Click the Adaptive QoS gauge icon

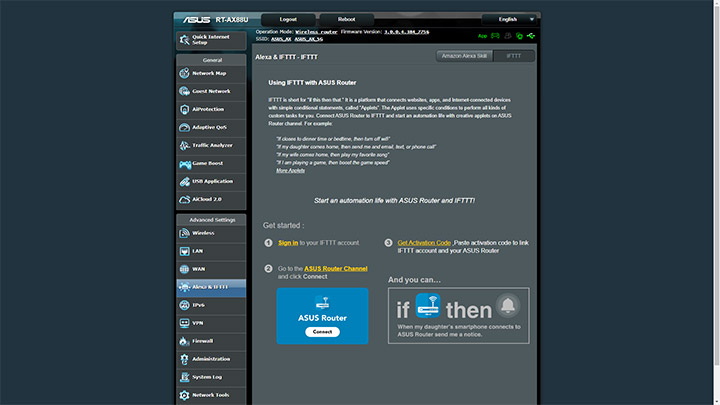185,127
